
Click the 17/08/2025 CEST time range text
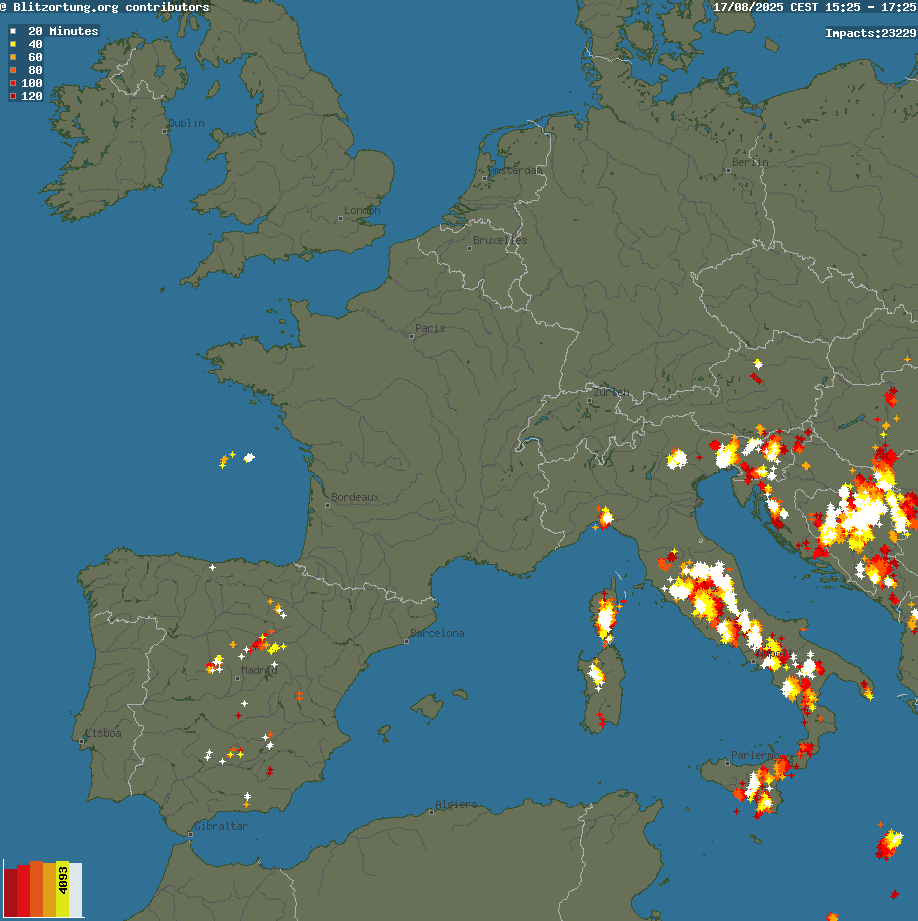(x=815, y=7)
